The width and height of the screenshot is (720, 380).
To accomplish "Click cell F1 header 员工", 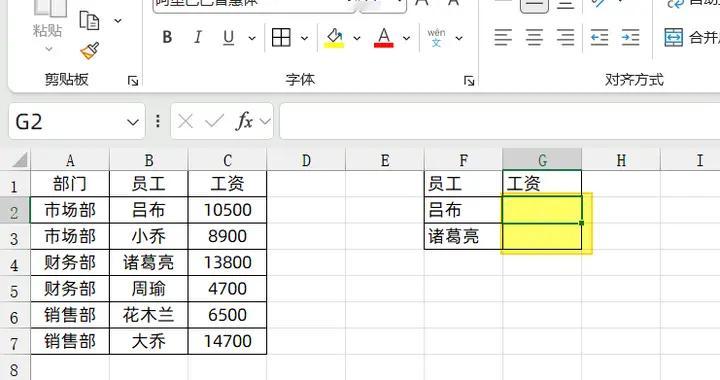I will coord(463,184).
